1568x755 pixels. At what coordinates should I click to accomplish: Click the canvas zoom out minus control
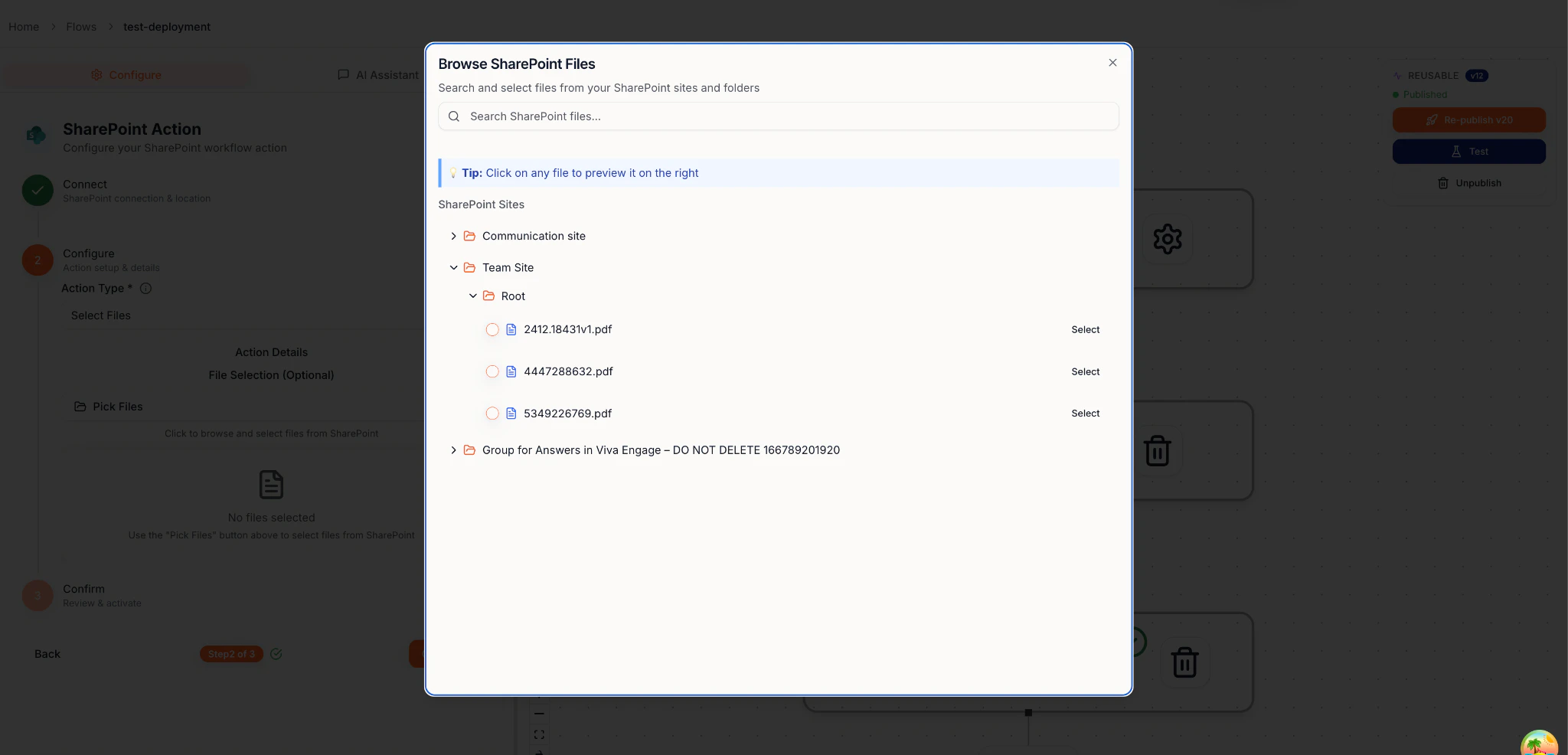tap(539, 714)
